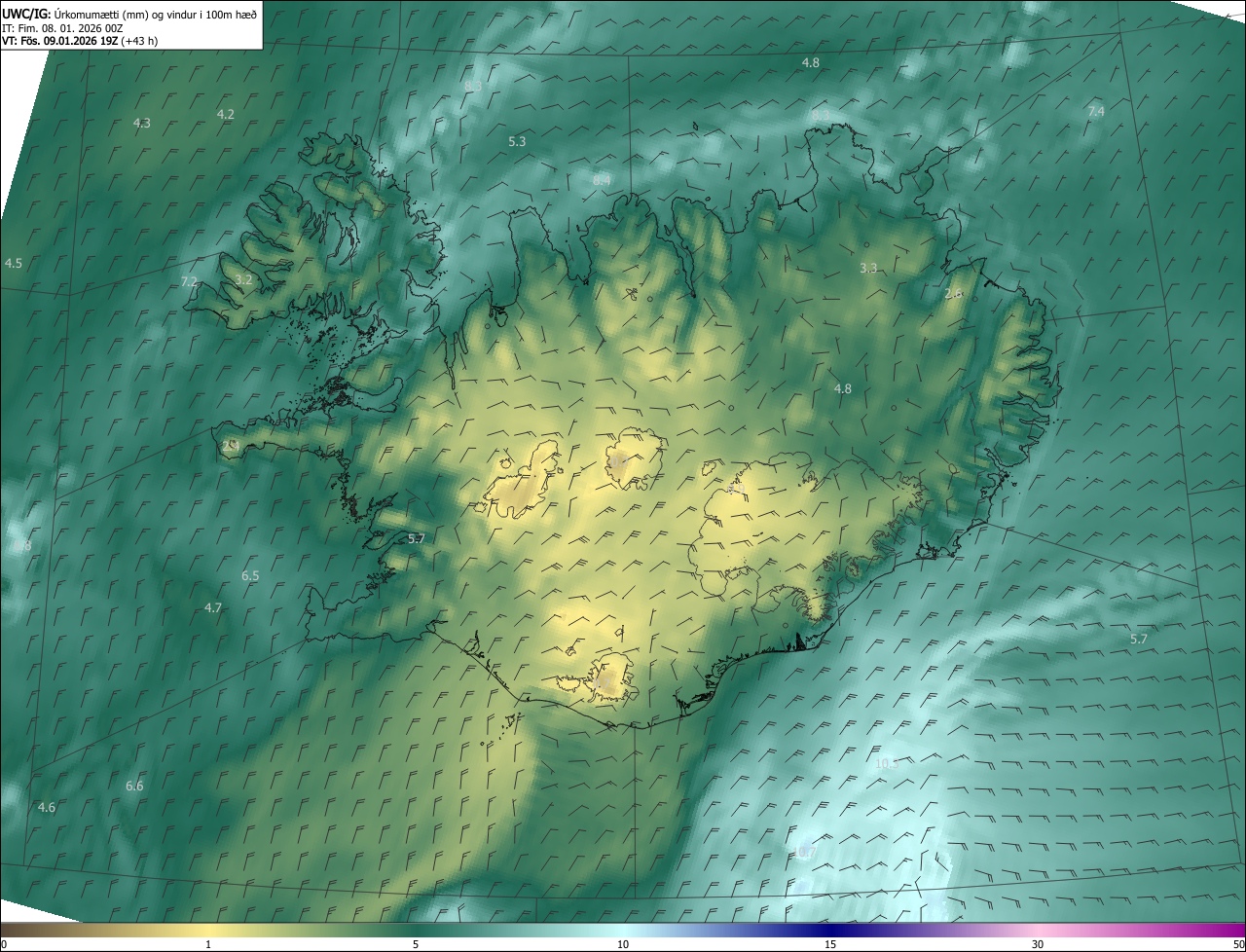Click the 15 tick on the color scale

coord(830,944)
